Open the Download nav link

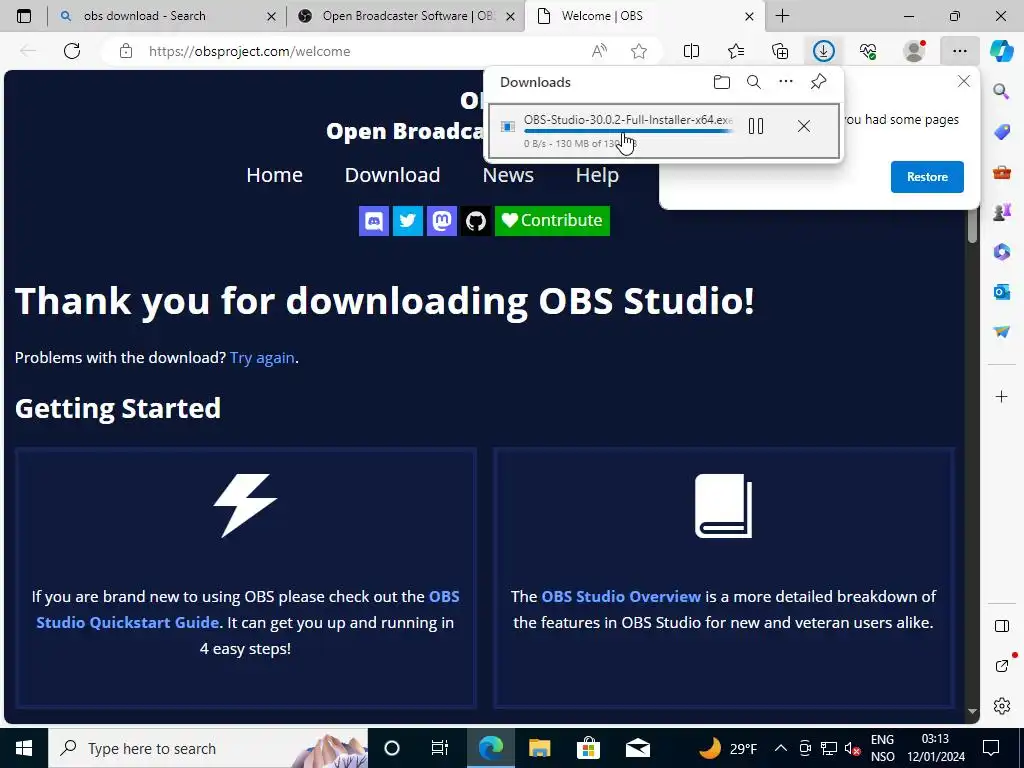pos(392,175)
